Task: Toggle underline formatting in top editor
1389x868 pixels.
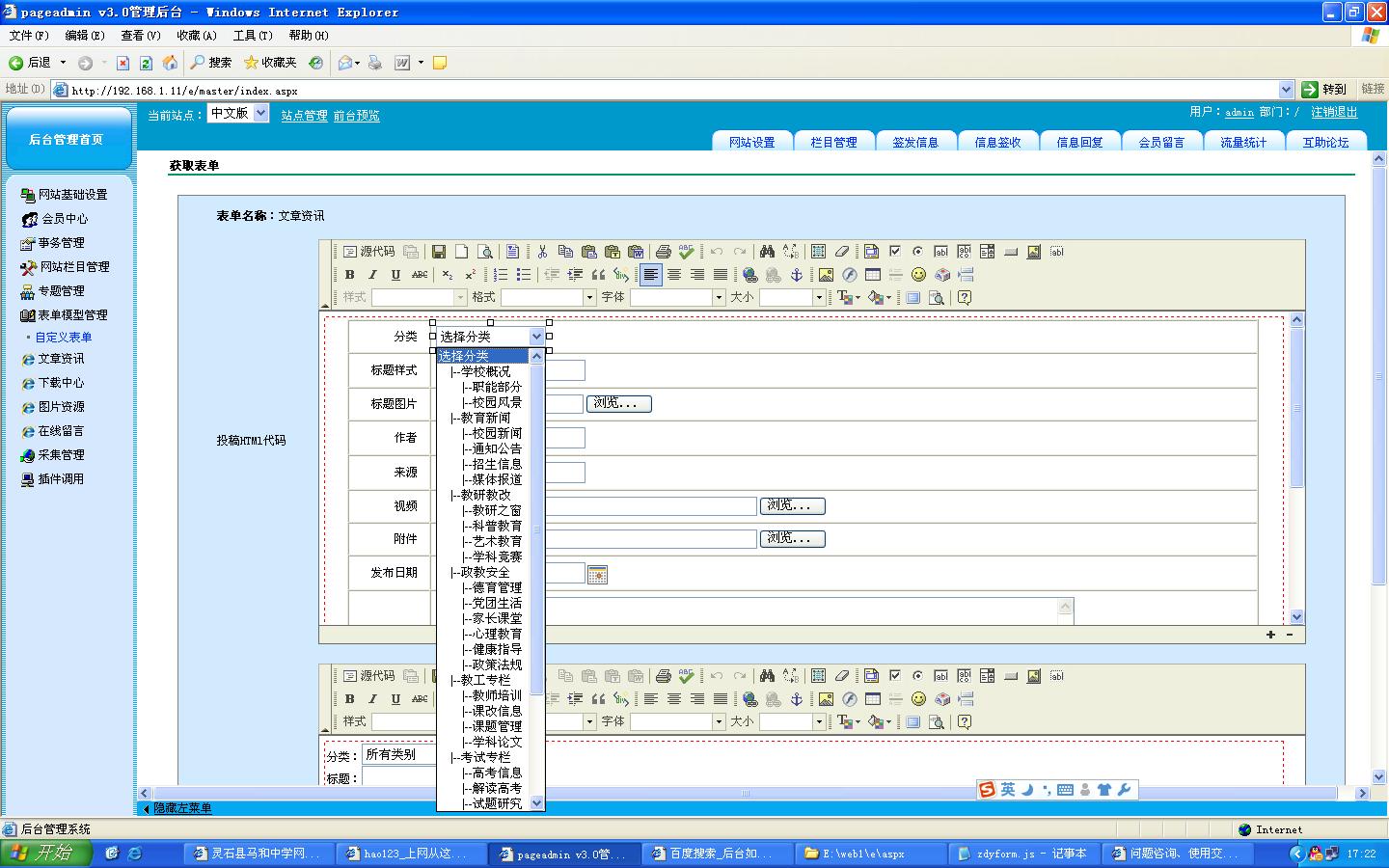Action: pos(395,275)
